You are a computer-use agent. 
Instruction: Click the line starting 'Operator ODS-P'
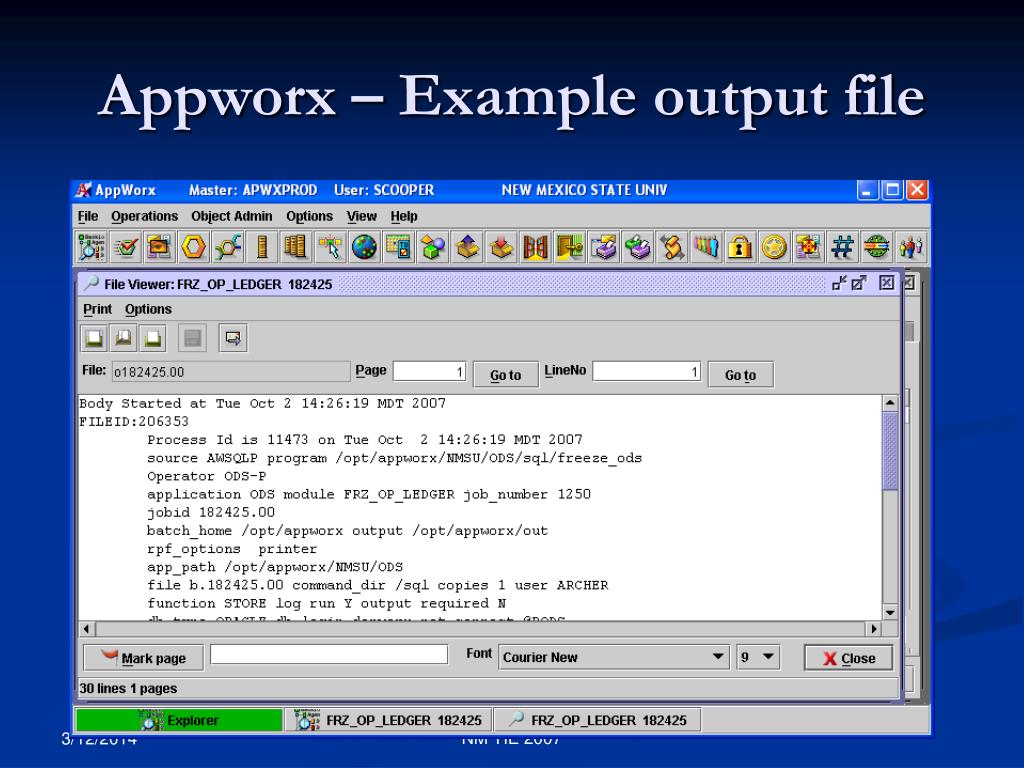pyautogui.click(x=206, y=476)
